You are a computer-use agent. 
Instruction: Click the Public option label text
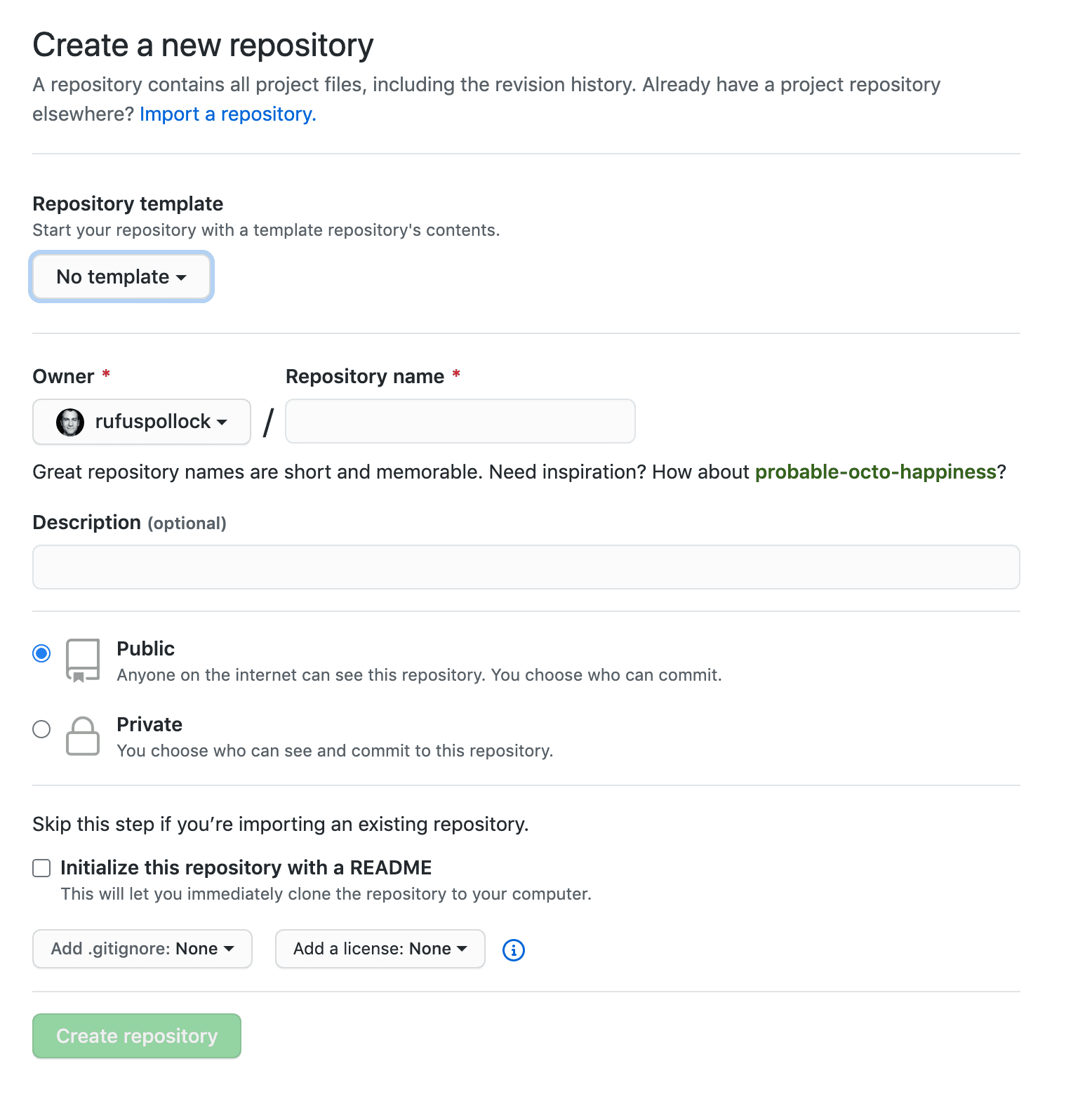tap(146, 648)
